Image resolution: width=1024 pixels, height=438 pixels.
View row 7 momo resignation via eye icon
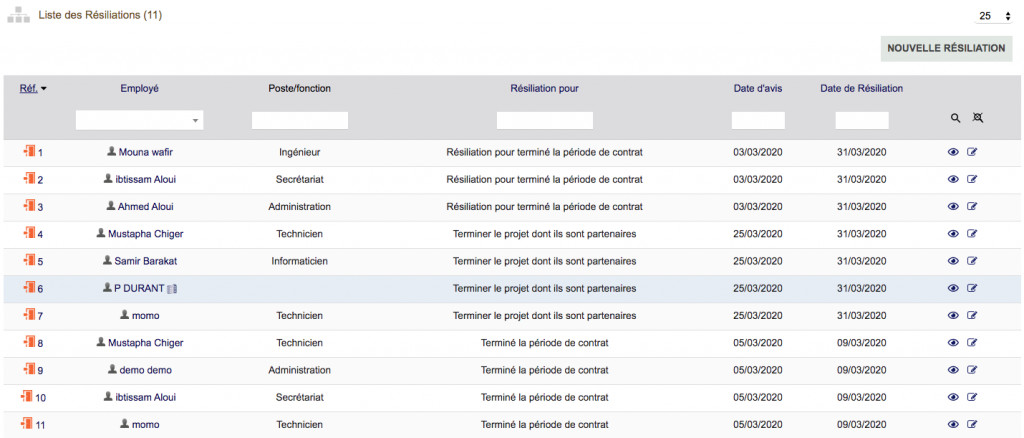point(953,316)
